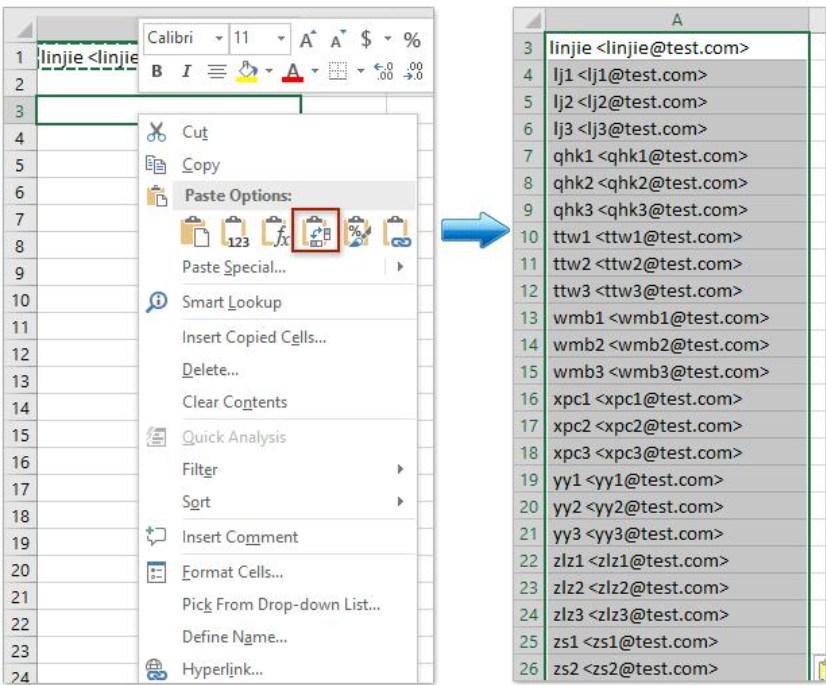Click the clipboard icon next to Paste Options
Viewport: 826px width, 685px height.
[x=157, y=195]
